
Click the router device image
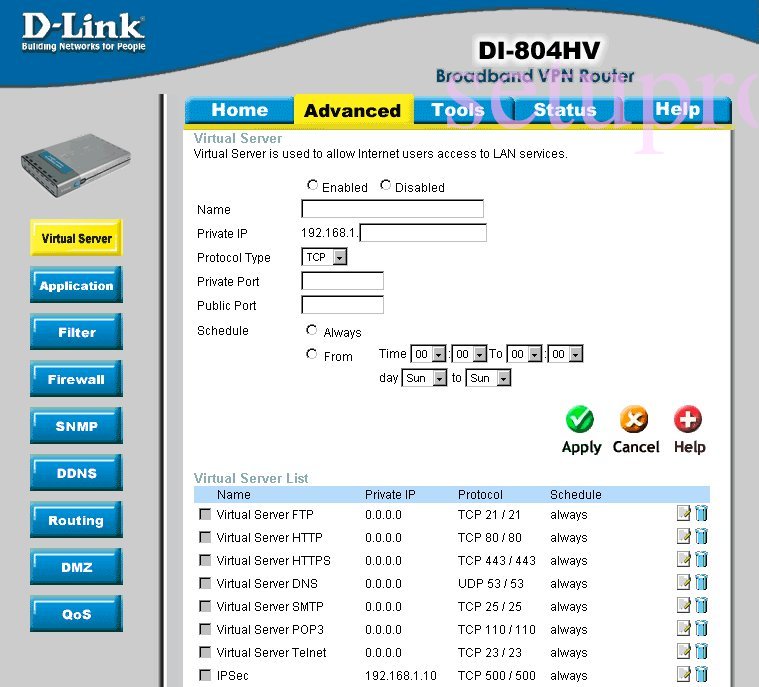(x=76, y=165)
